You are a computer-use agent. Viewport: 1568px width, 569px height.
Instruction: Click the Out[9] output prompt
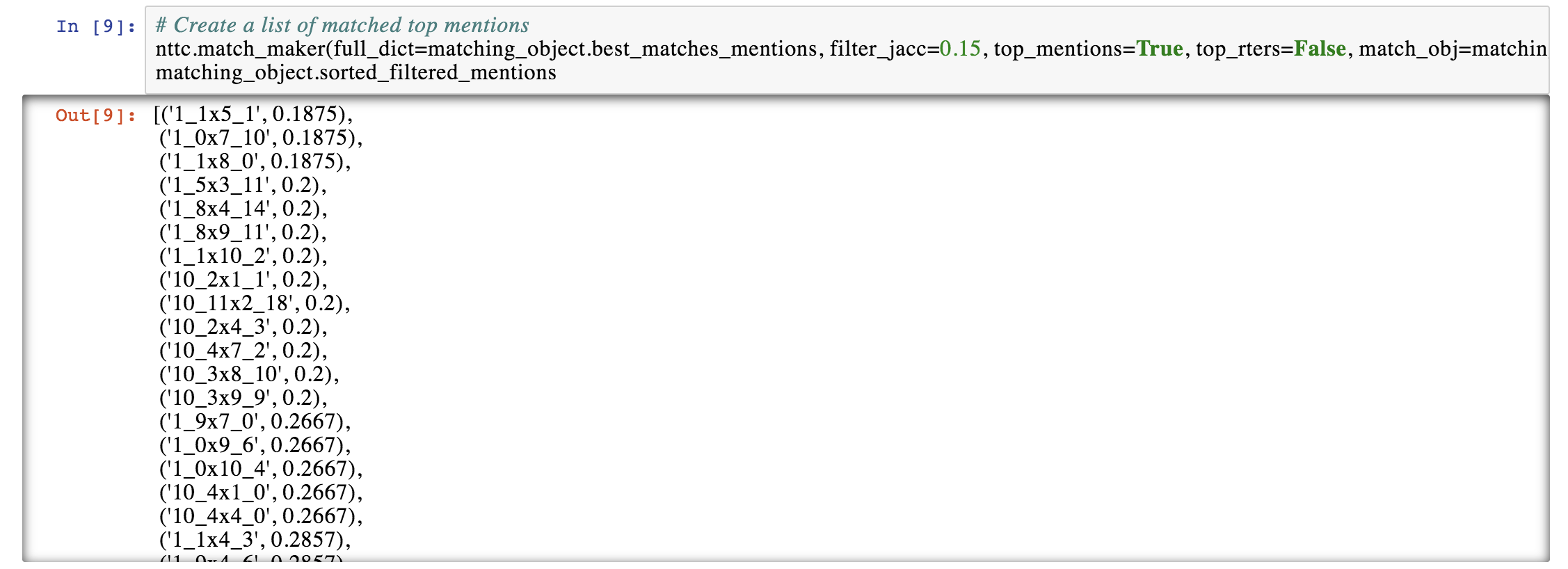(x=95, y=115)
